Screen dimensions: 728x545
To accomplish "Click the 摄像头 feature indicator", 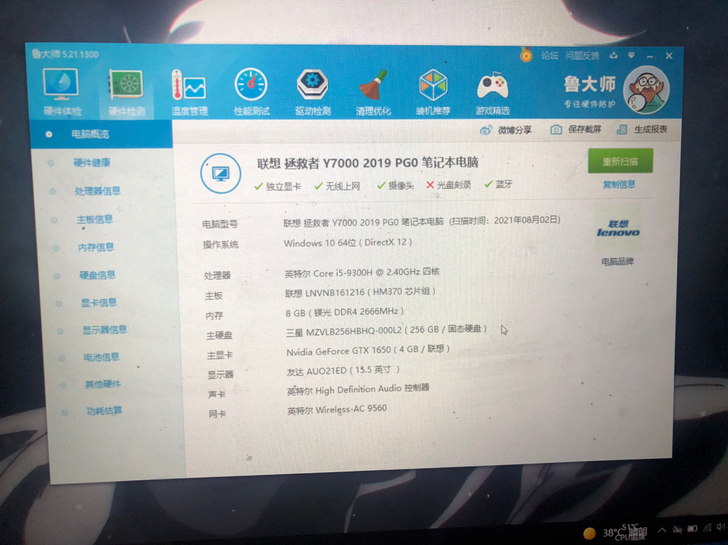I will click(395, 186).
